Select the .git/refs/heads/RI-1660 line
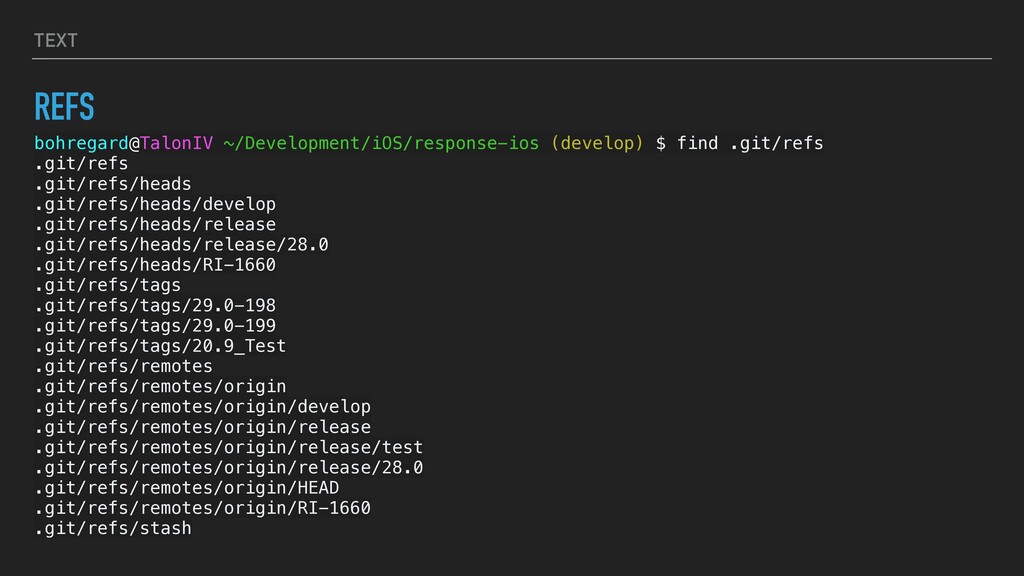This screenshot has height=576, width=1024. pyautogui.click(x=154, y=265)
